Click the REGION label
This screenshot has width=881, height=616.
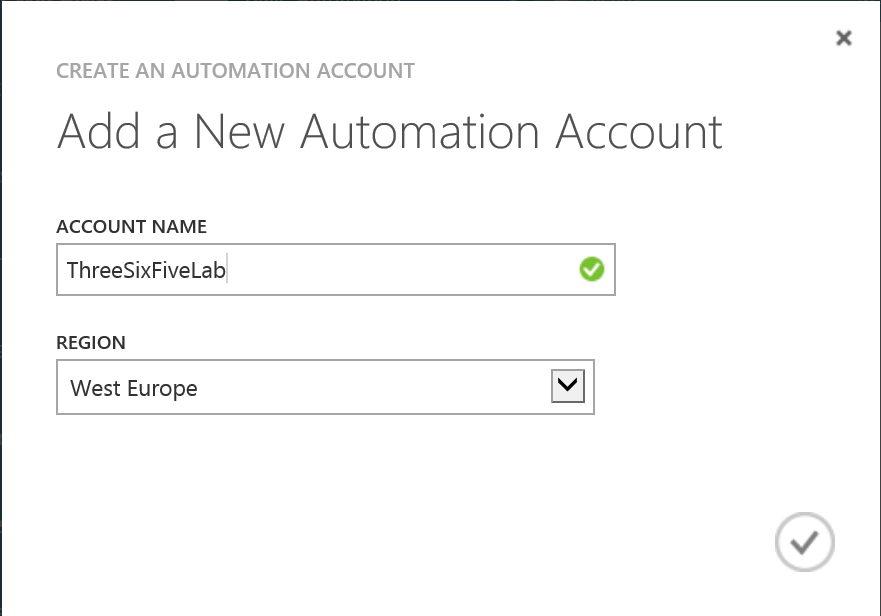(x=91, y=342)
